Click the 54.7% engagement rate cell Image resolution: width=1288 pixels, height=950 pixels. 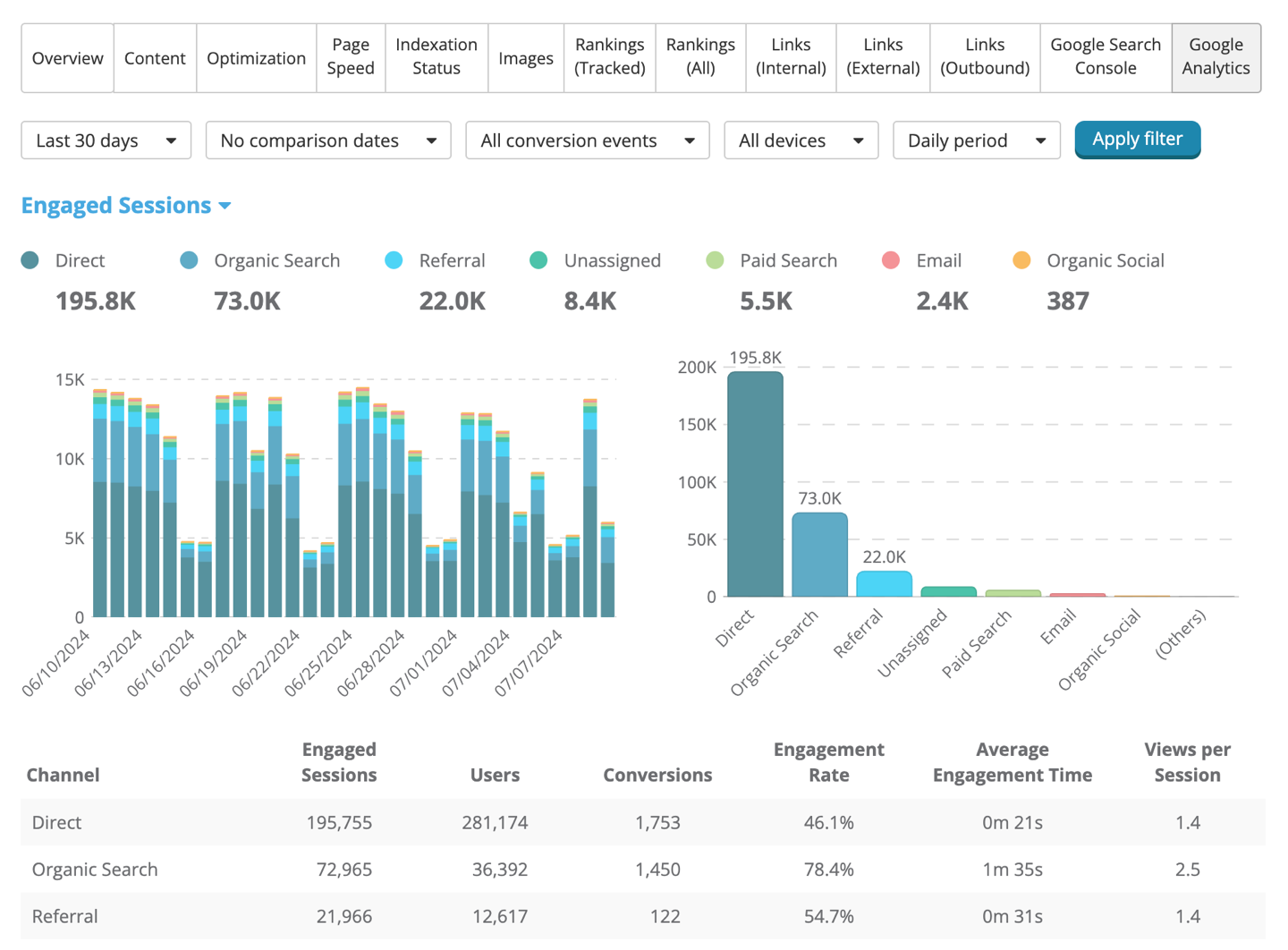(829, 916)
